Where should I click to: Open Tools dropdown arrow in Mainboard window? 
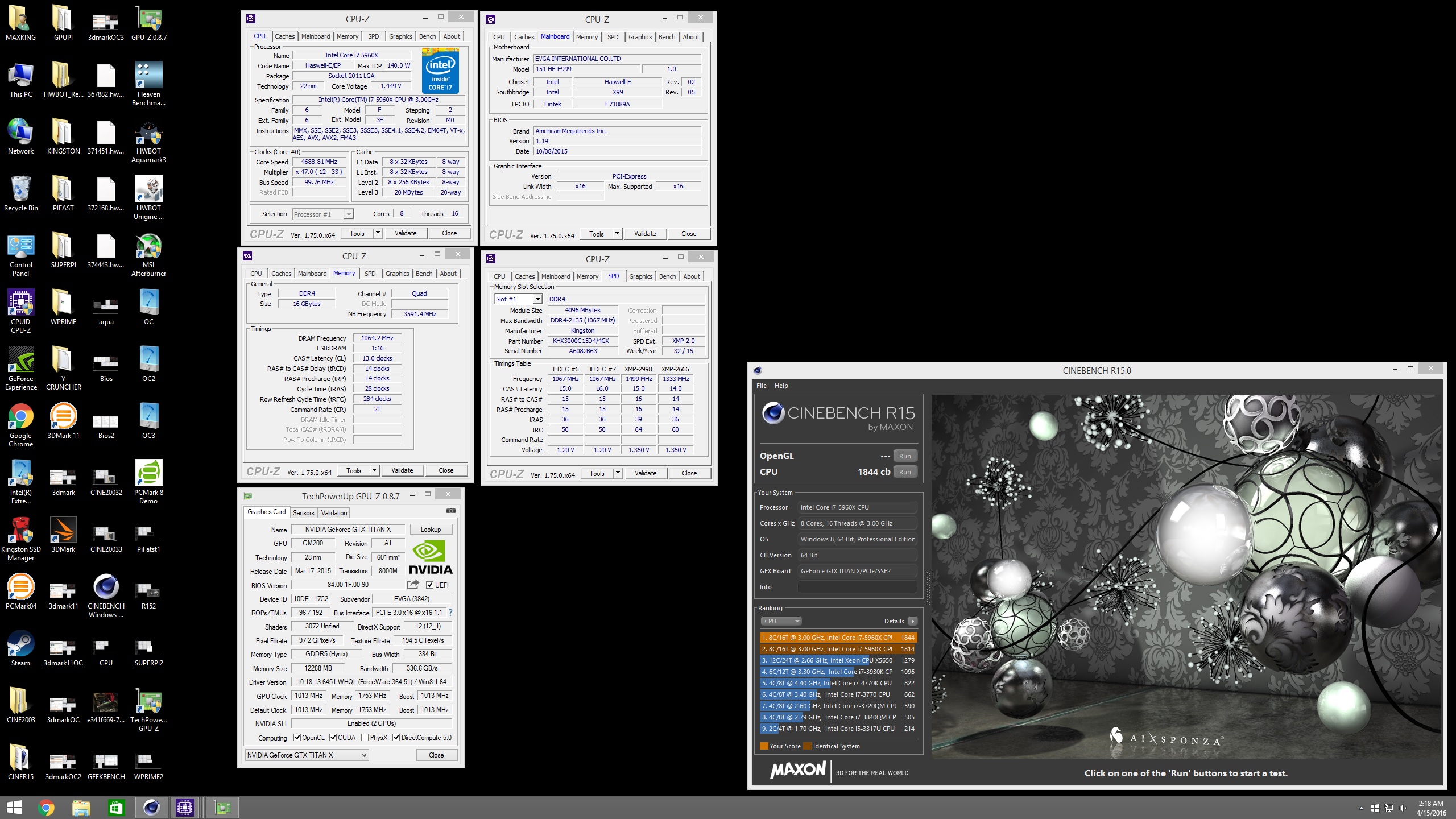tap(617, 234)
